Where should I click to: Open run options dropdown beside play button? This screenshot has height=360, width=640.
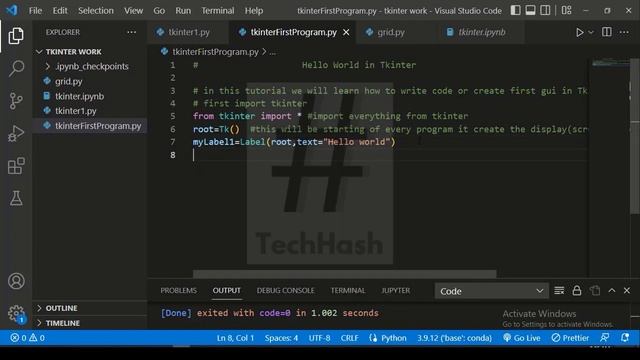pos(591,32)
